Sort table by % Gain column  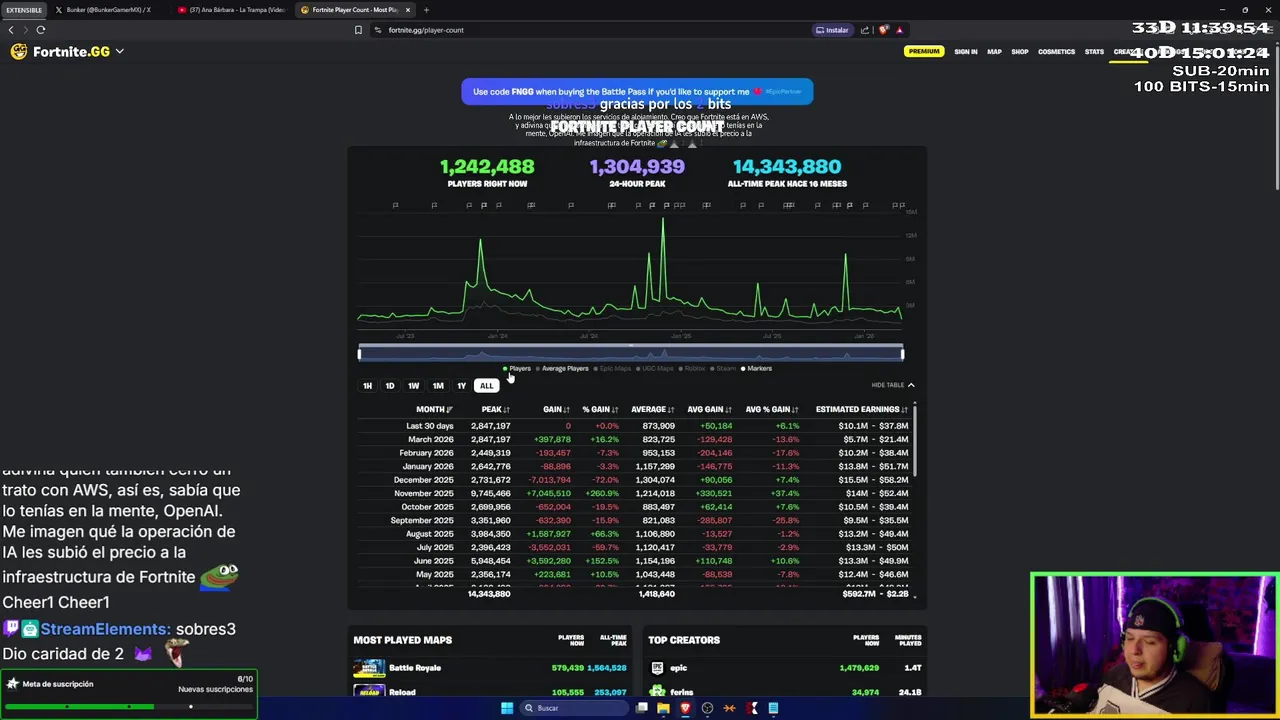click(602, 409)
